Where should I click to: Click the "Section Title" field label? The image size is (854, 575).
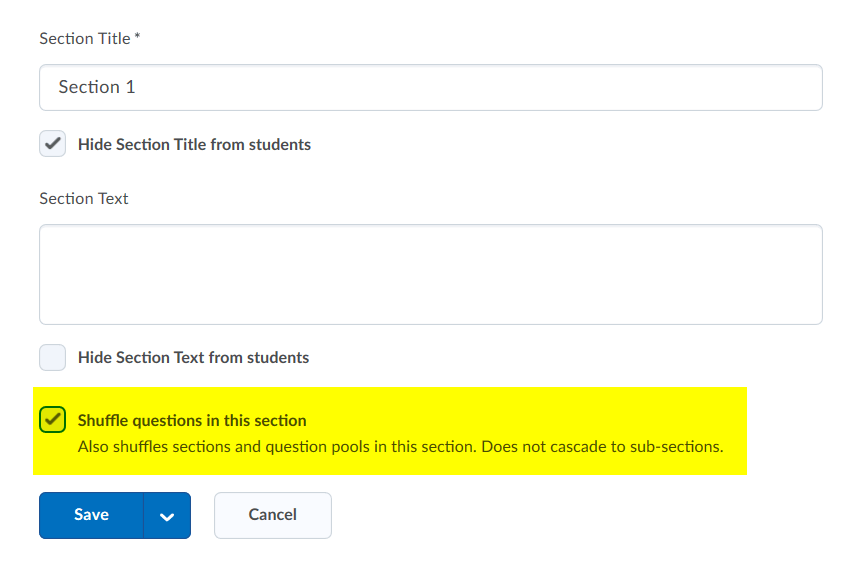coord(84,38)
